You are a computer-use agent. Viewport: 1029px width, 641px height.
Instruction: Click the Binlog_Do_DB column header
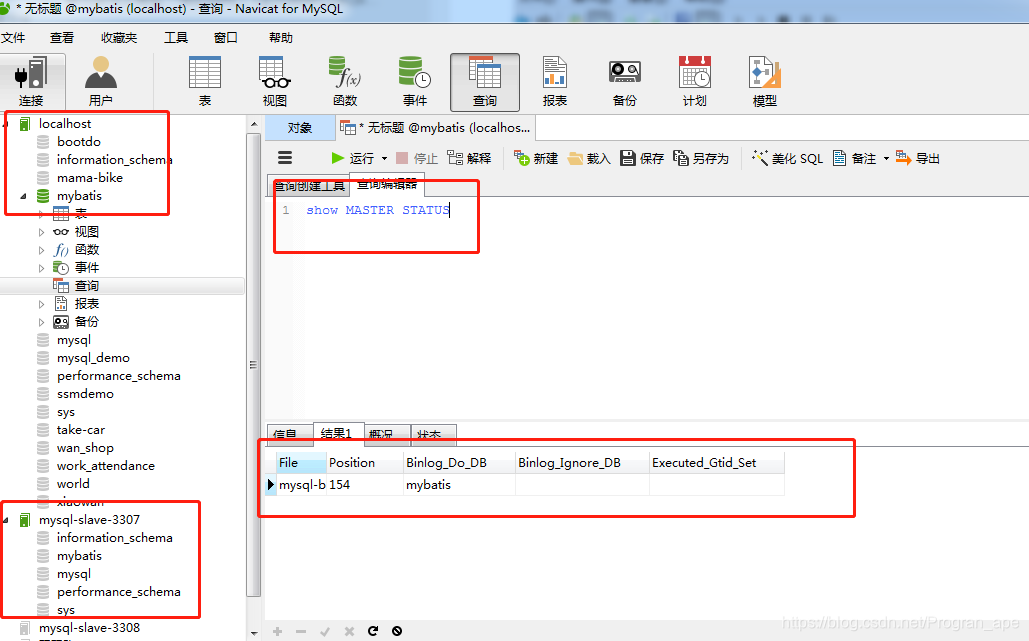tap(459, 463)
